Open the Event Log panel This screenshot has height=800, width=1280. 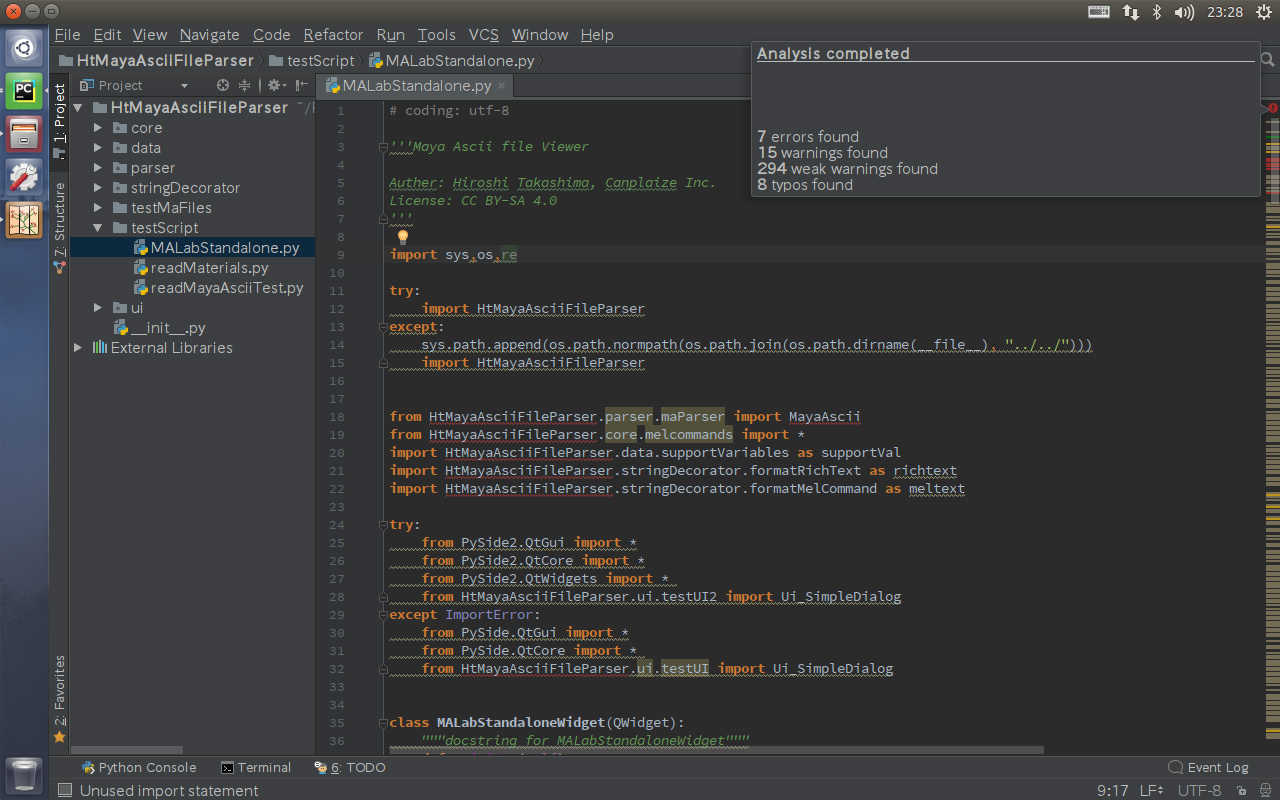coord(1208,768)
